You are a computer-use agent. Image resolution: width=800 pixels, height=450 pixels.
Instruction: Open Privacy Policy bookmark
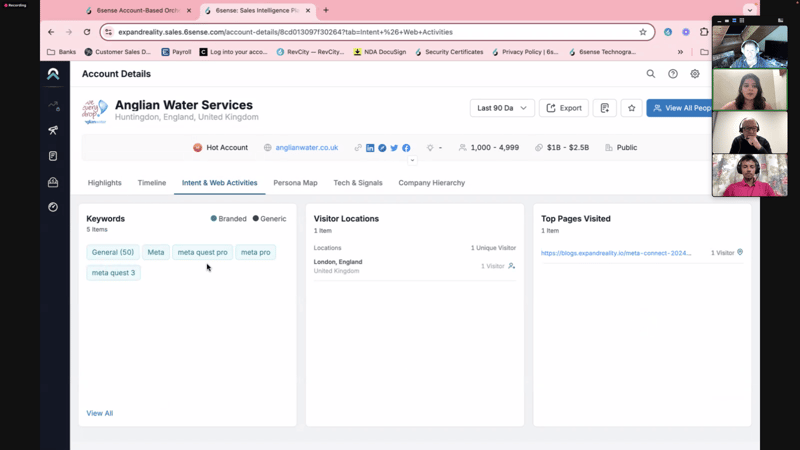point(525,52)
